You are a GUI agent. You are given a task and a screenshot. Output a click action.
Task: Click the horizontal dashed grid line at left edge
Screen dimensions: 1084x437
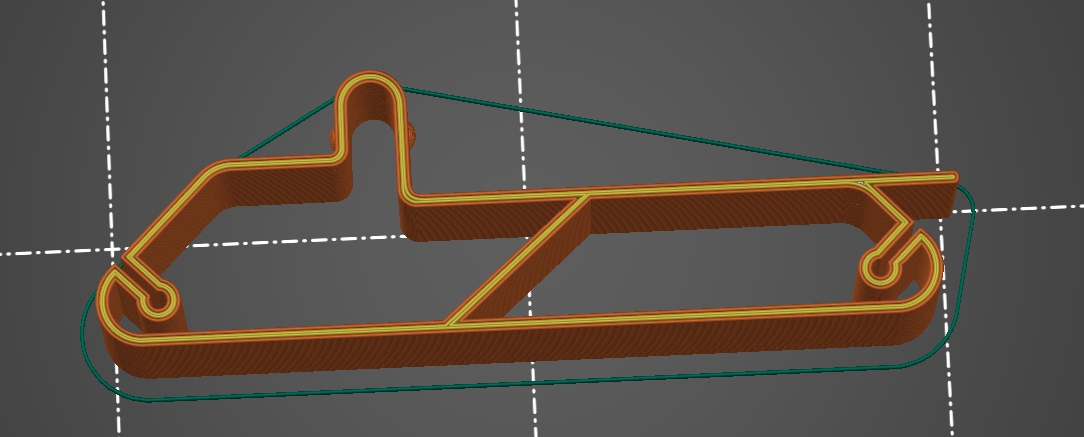coord(40,250)
